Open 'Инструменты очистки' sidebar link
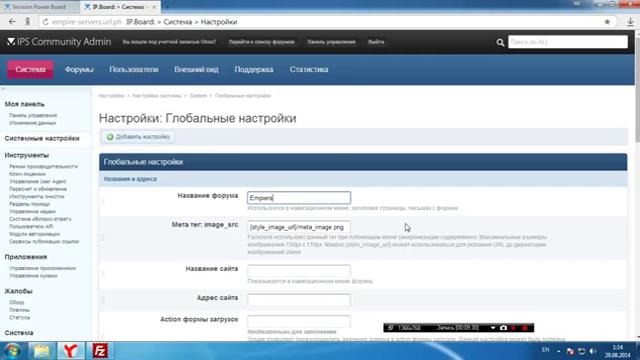The width and height of the screenshot is (640, 360). pyautogui.click(x=37, y=196)
